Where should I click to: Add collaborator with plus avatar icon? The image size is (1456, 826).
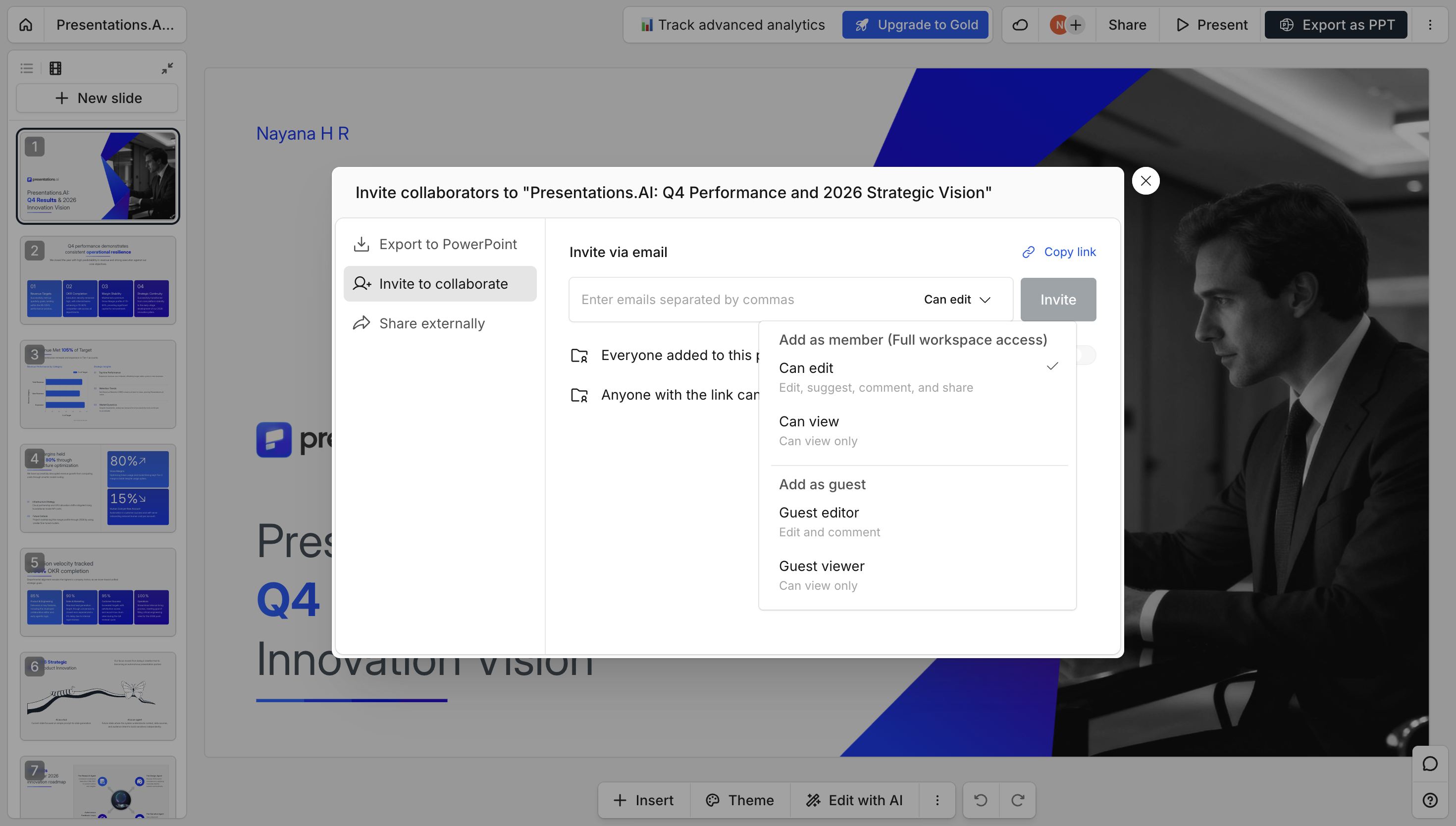coord(1075,25)
